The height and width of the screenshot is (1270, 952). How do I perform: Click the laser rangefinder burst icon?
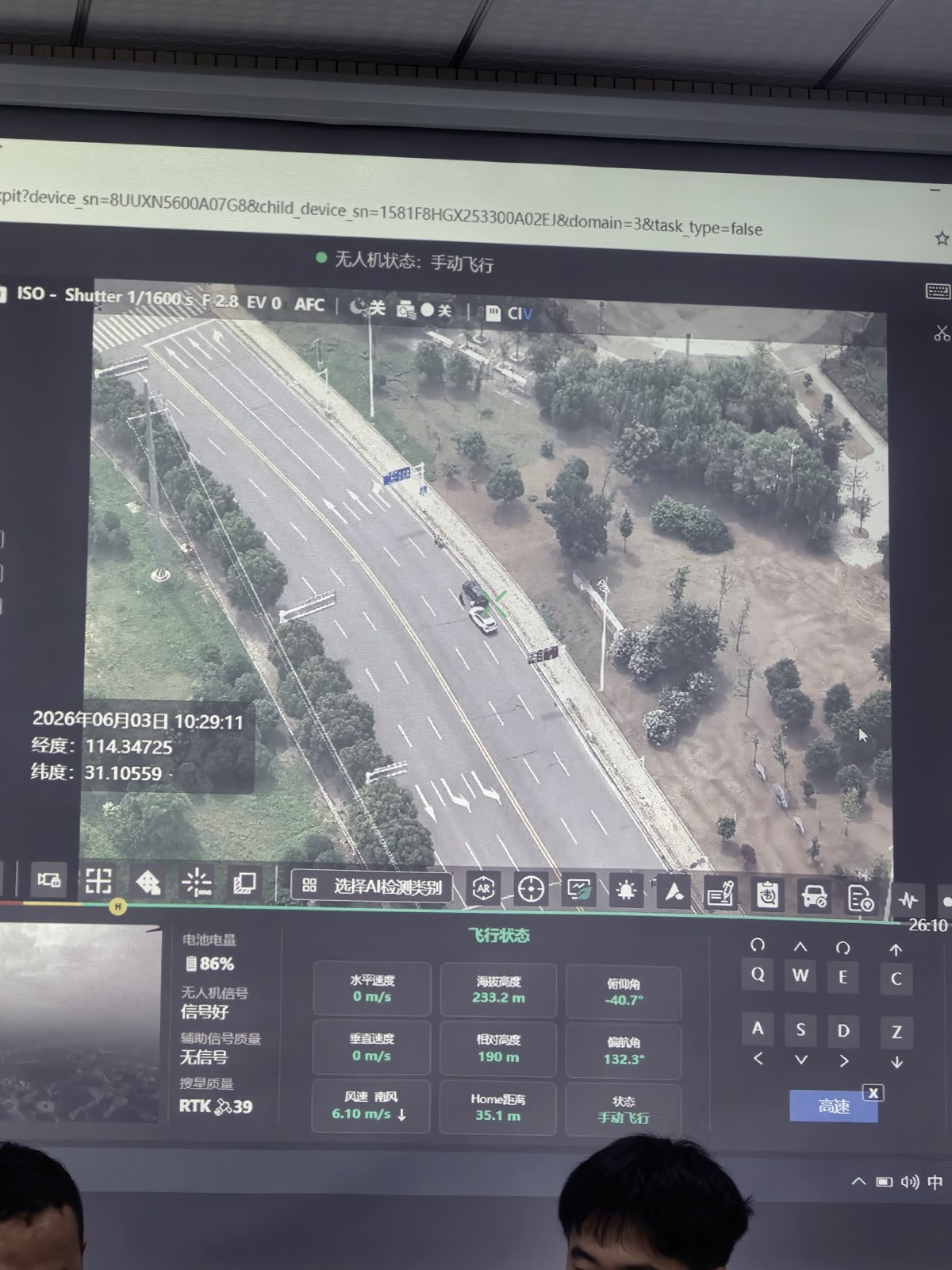196,883
